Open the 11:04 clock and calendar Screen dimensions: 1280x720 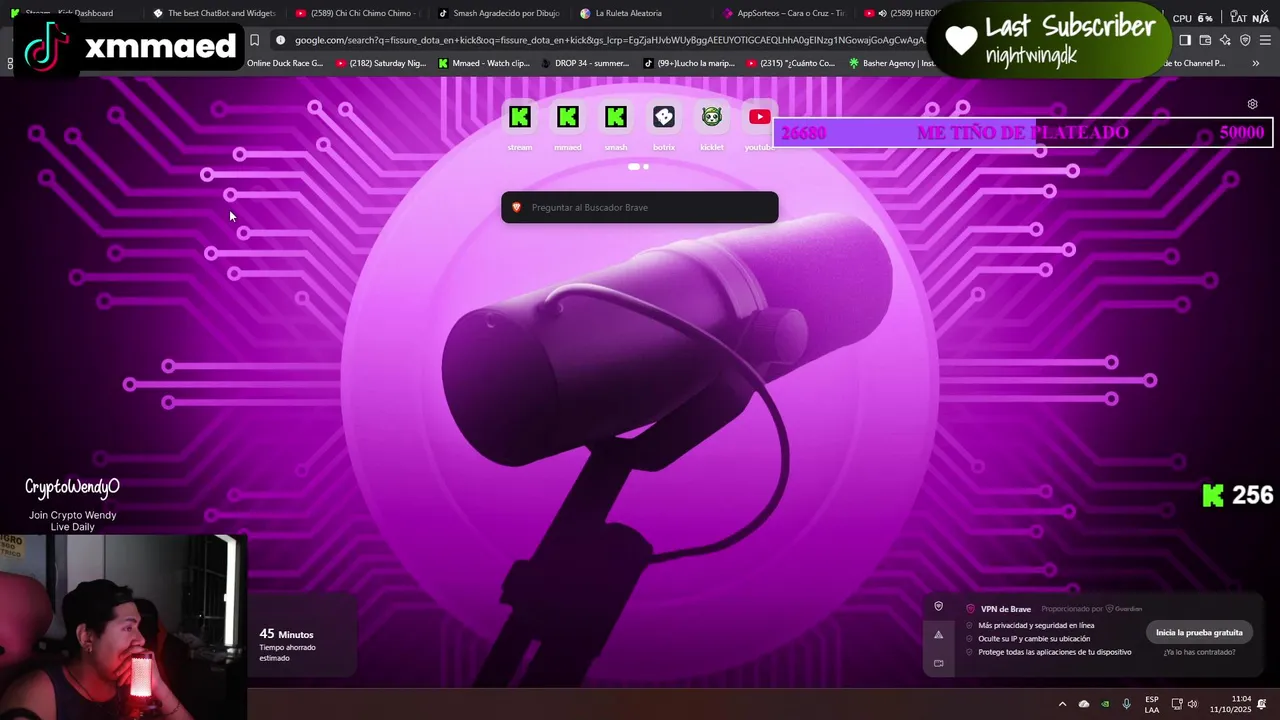[x=1230, y=704]
